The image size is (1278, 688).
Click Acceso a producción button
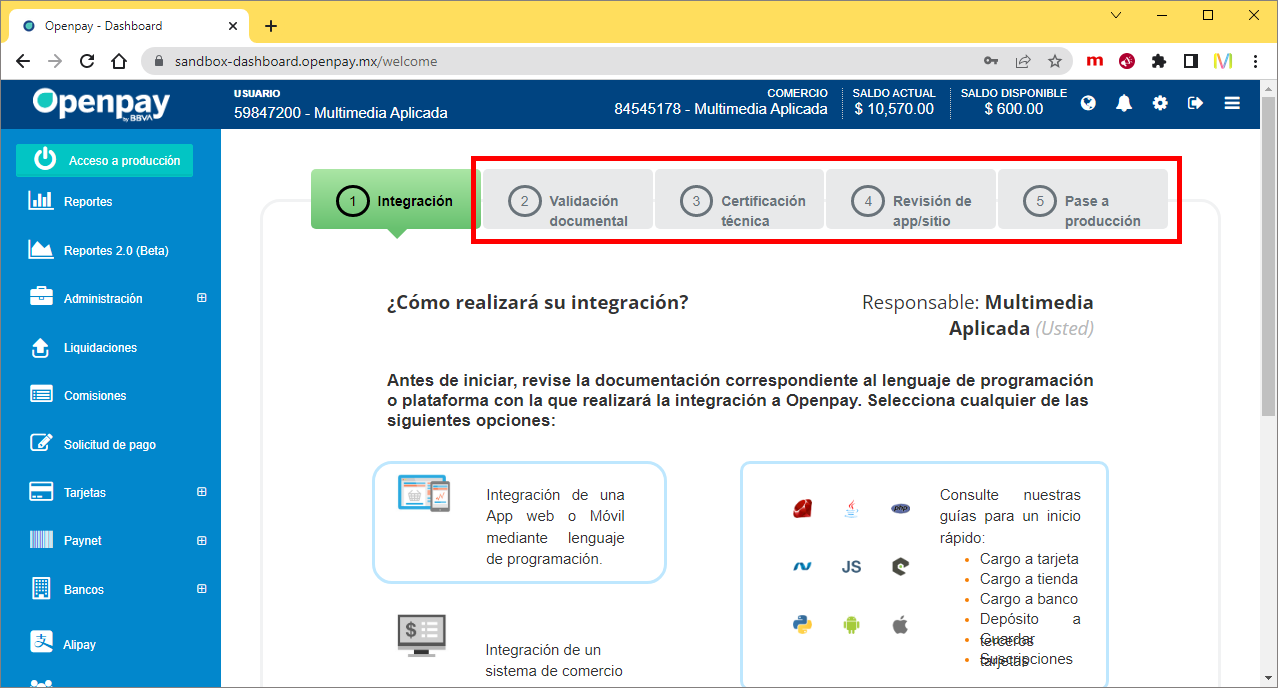pyautogui.click(x=104, y=160)
